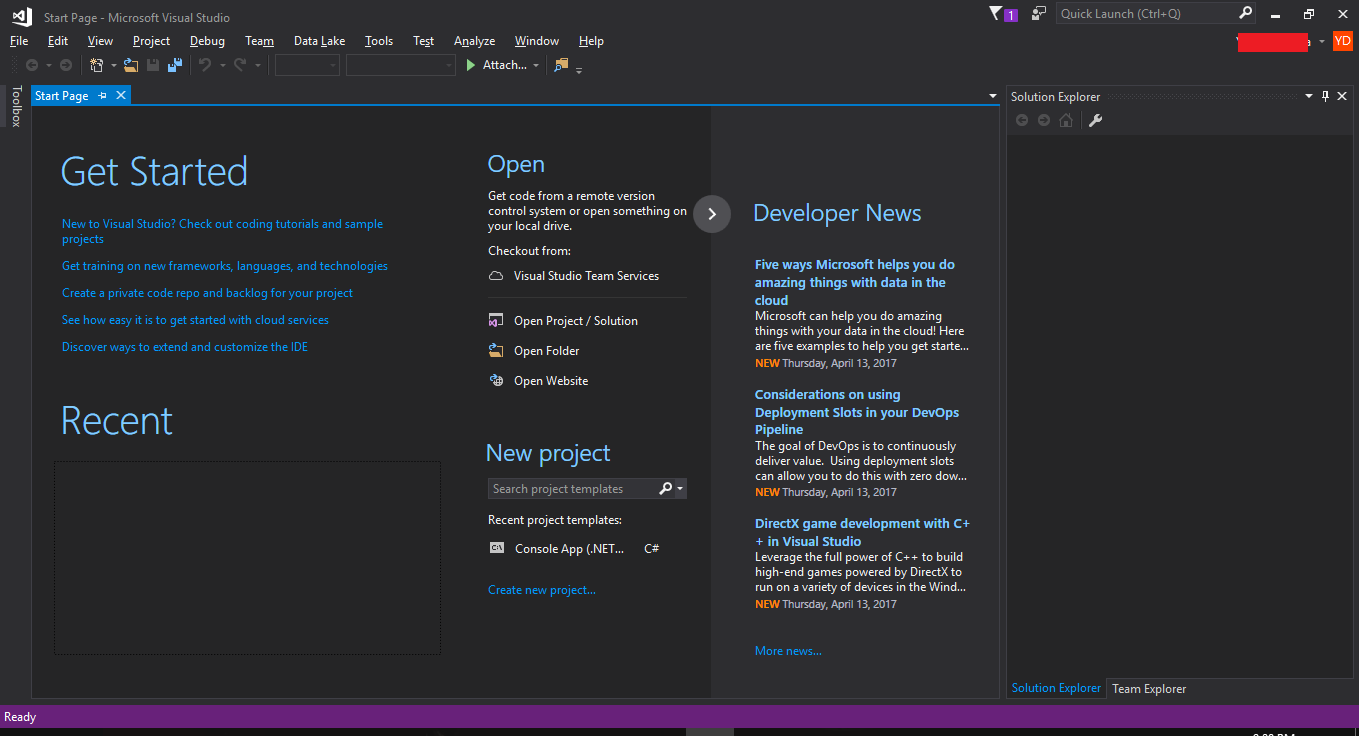Open the Debug menu
1359x736 pixels.
207,41
